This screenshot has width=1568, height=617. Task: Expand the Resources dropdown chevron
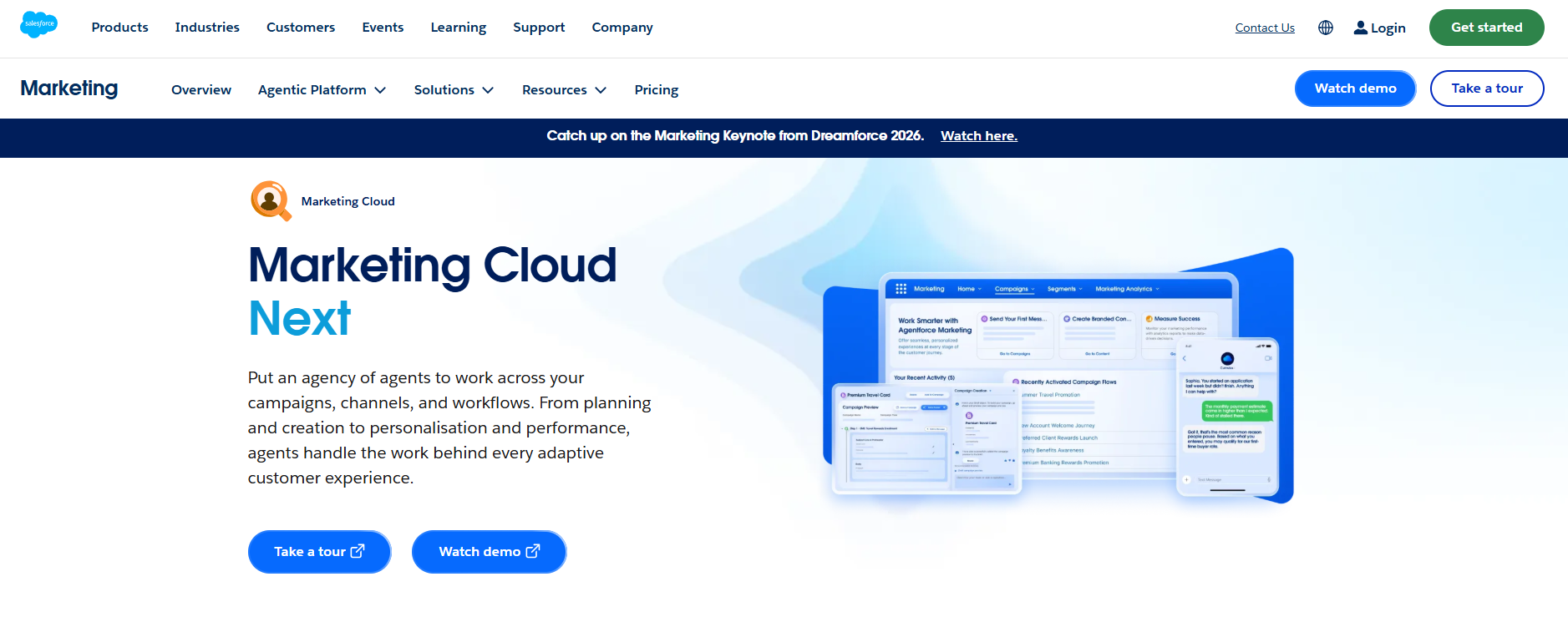601,90
